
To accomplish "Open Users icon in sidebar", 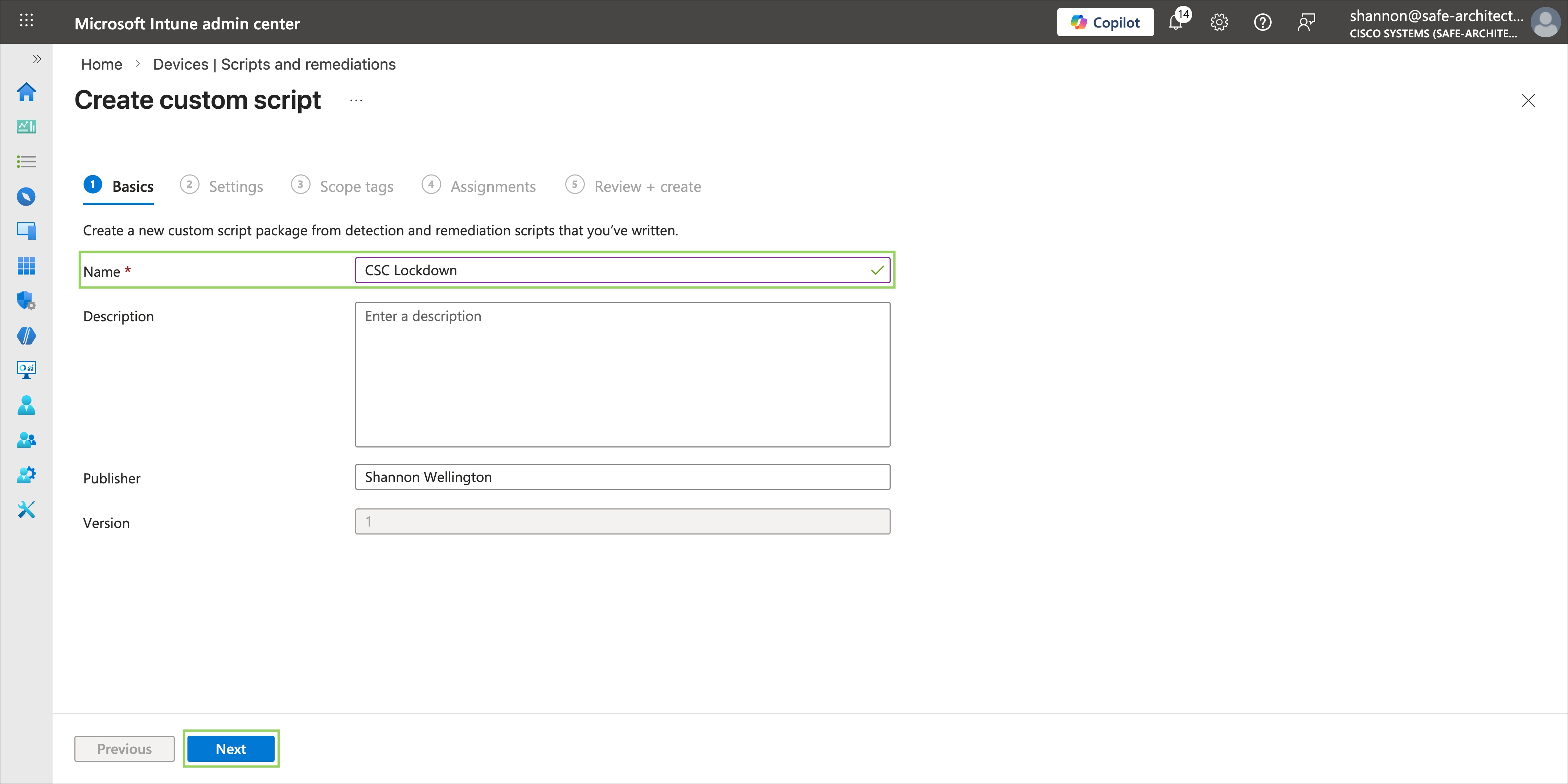I will click(x=26, y=405).
